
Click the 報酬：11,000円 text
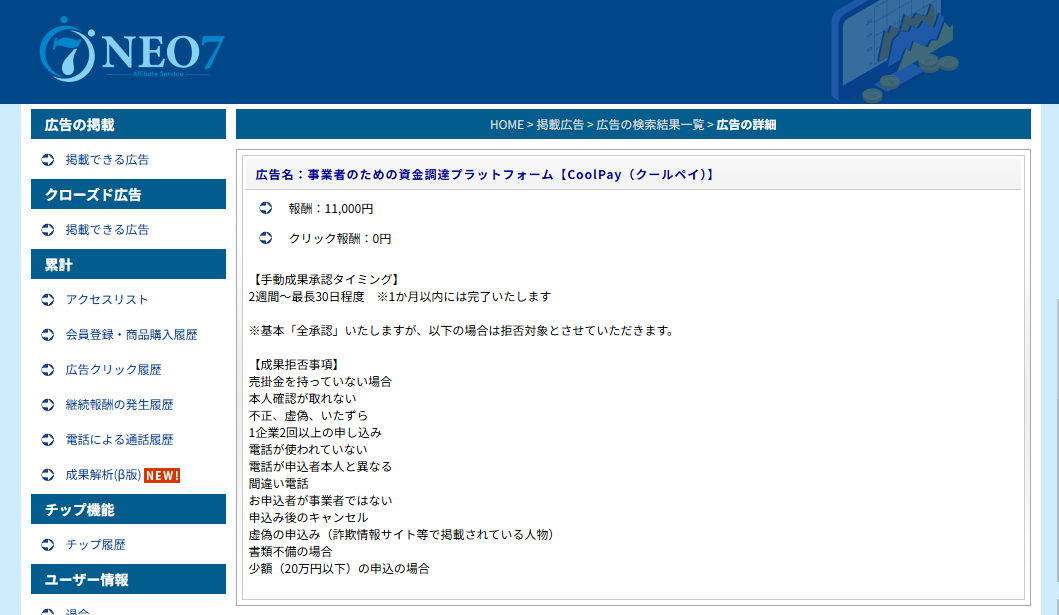(331, 209)
